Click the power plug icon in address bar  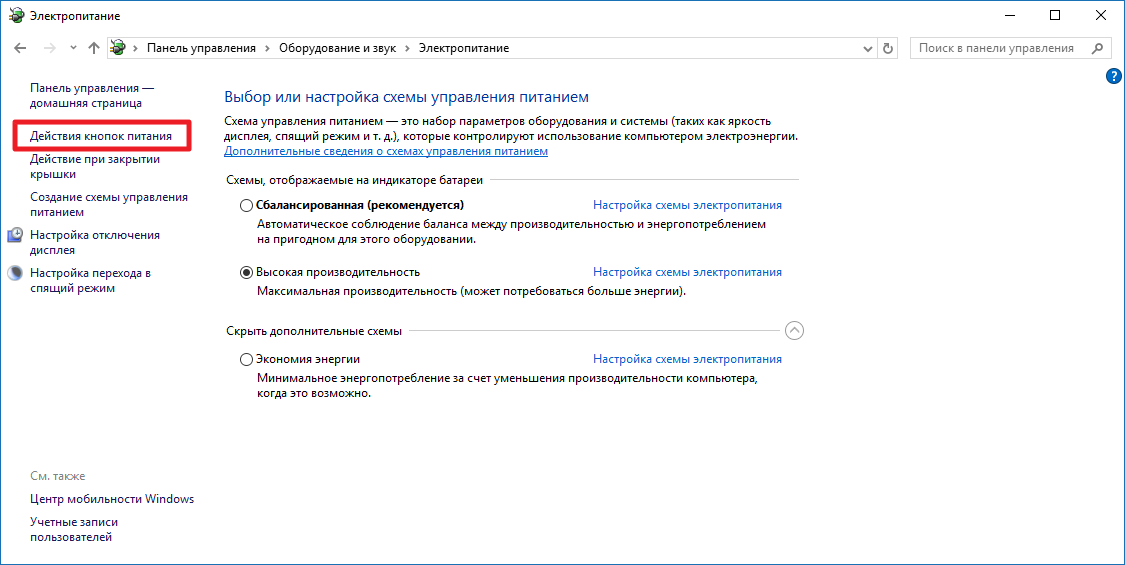(x=118, y=48)
